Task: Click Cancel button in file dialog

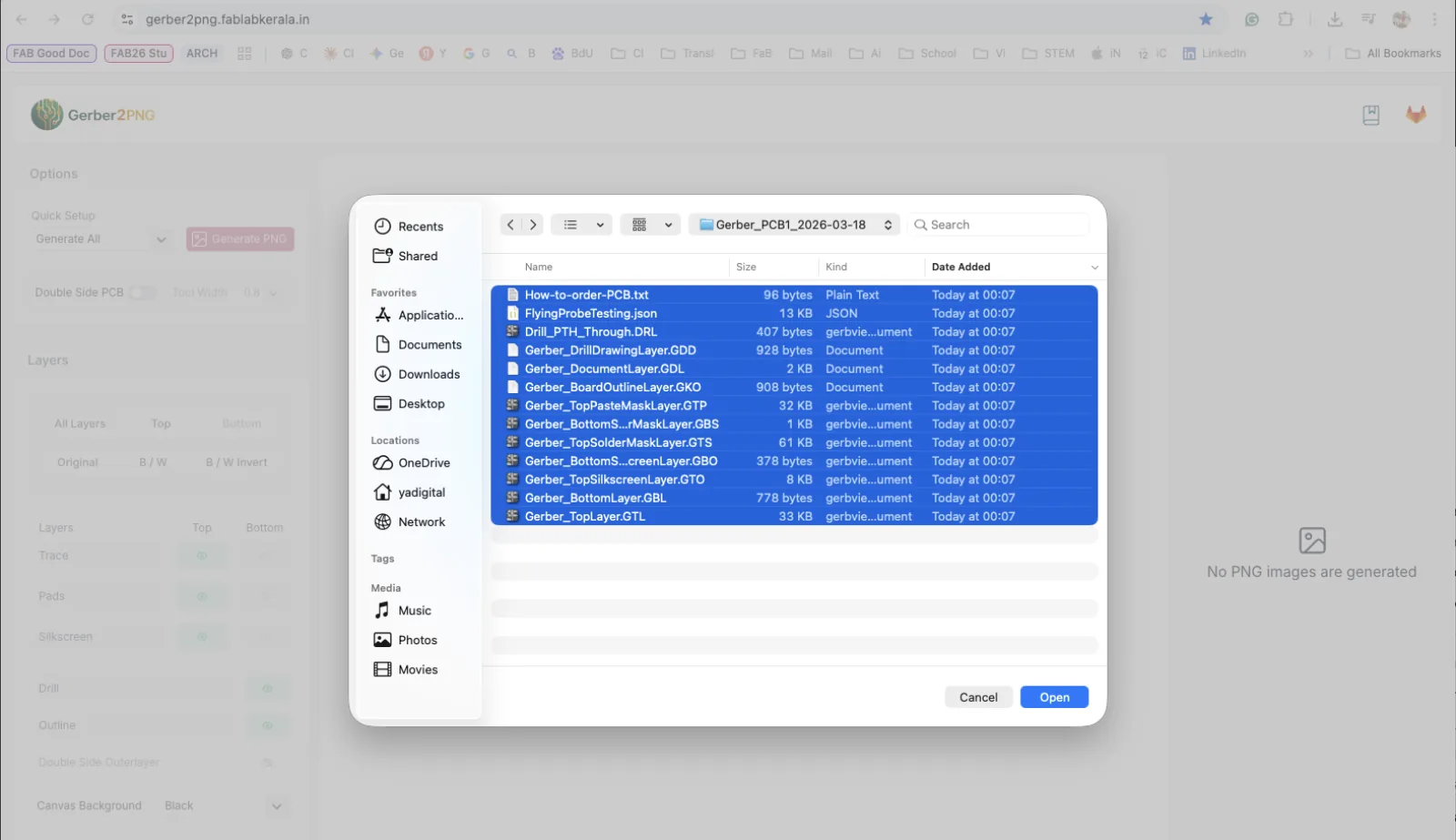Action: click(978, 698)
